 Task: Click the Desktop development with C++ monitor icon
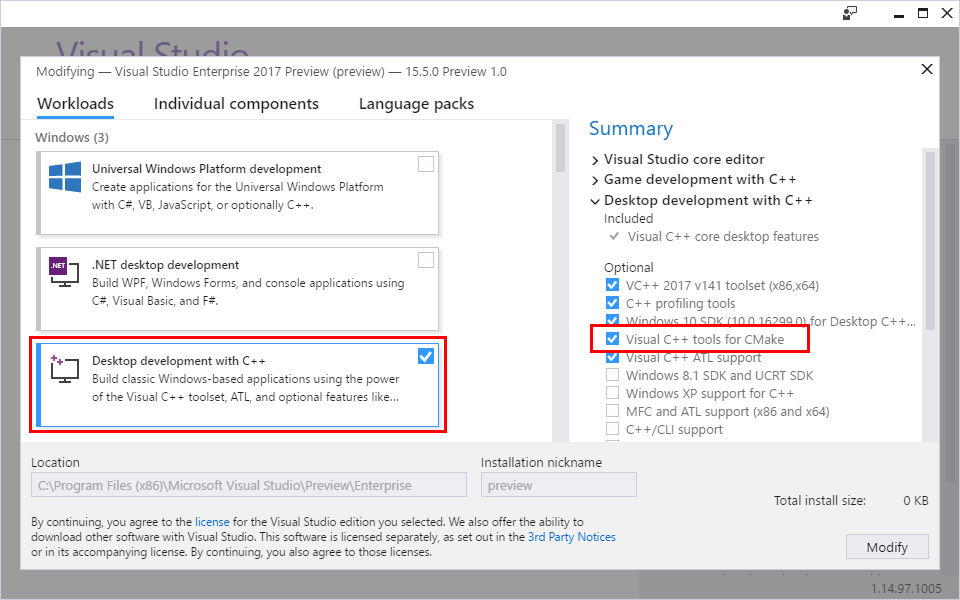coord(65,369)
